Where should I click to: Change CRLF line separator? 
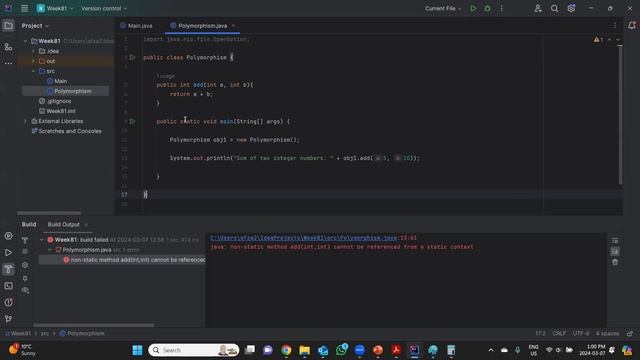click(559, 333)
